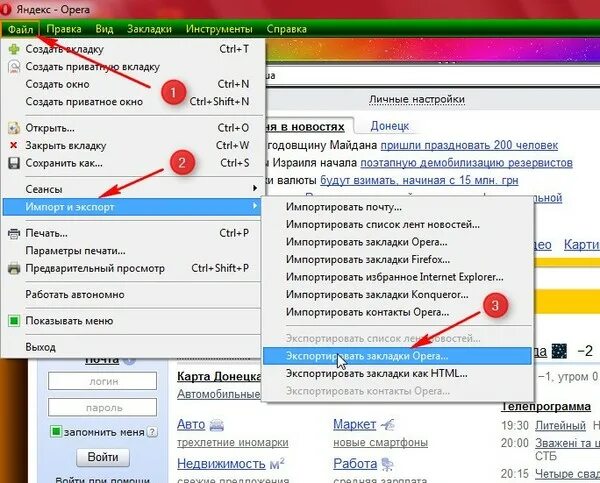The height and width of the screenshot is (483, 600).
Task: Click the open-file icon beside Открыть
Action: coord(14,128)
